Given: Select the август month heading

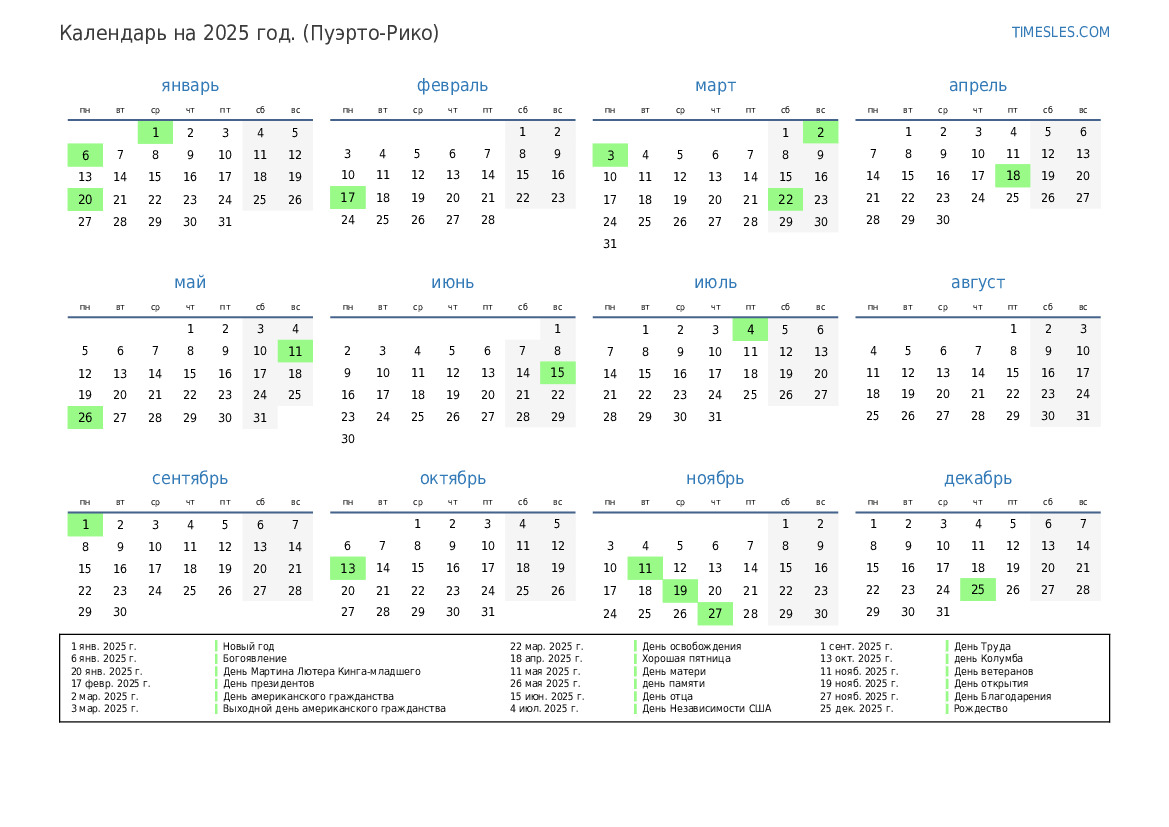Looking at the screenshot, I should (x=977, y=283).
